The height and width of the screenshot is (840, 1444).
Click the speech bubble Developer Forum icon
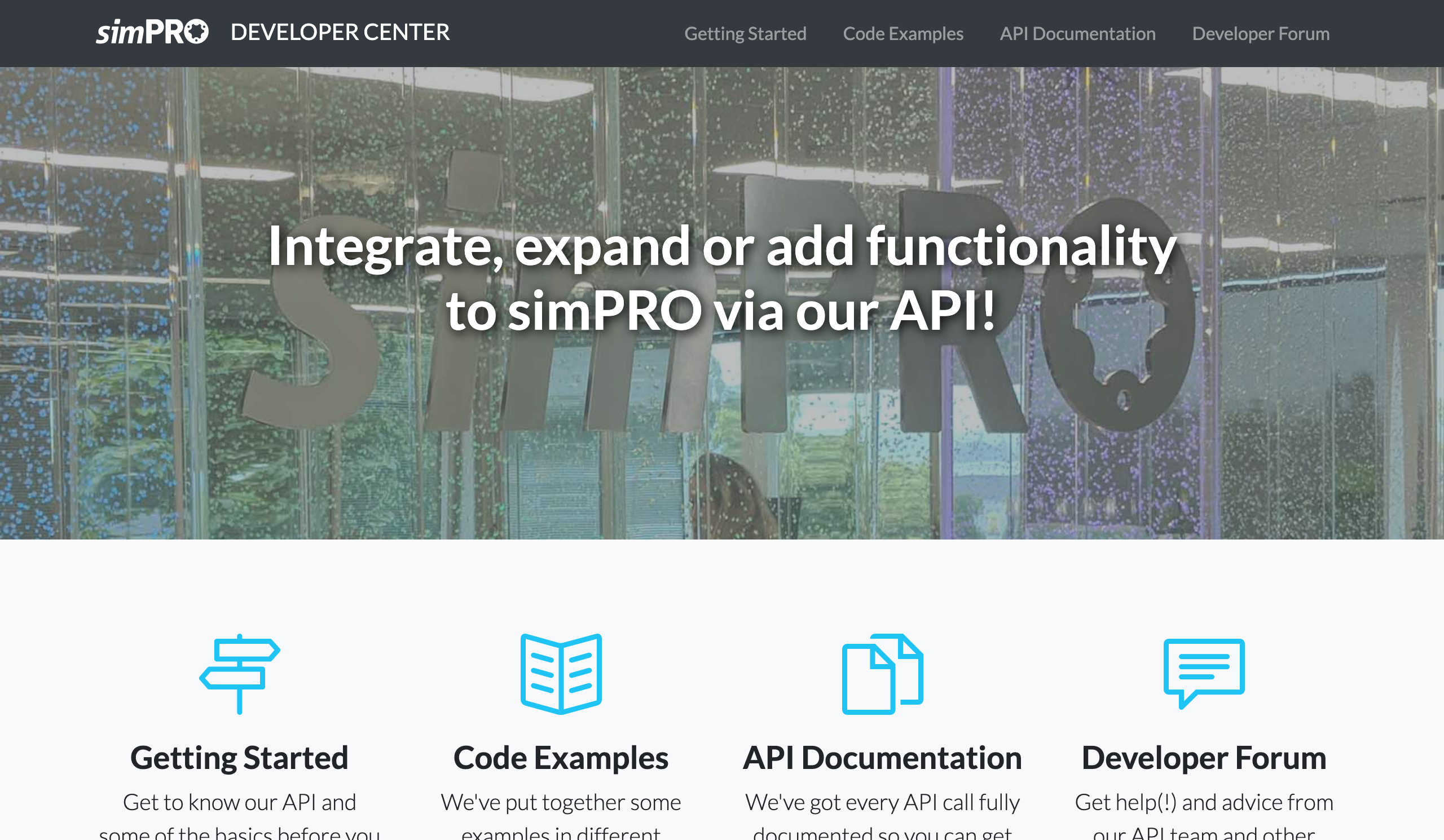[x=1204, y=674]
